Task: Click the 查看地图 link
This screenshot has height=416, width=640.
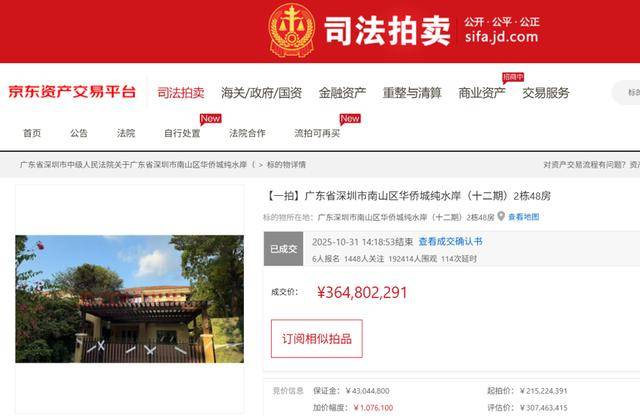Action: coord(524,217)
